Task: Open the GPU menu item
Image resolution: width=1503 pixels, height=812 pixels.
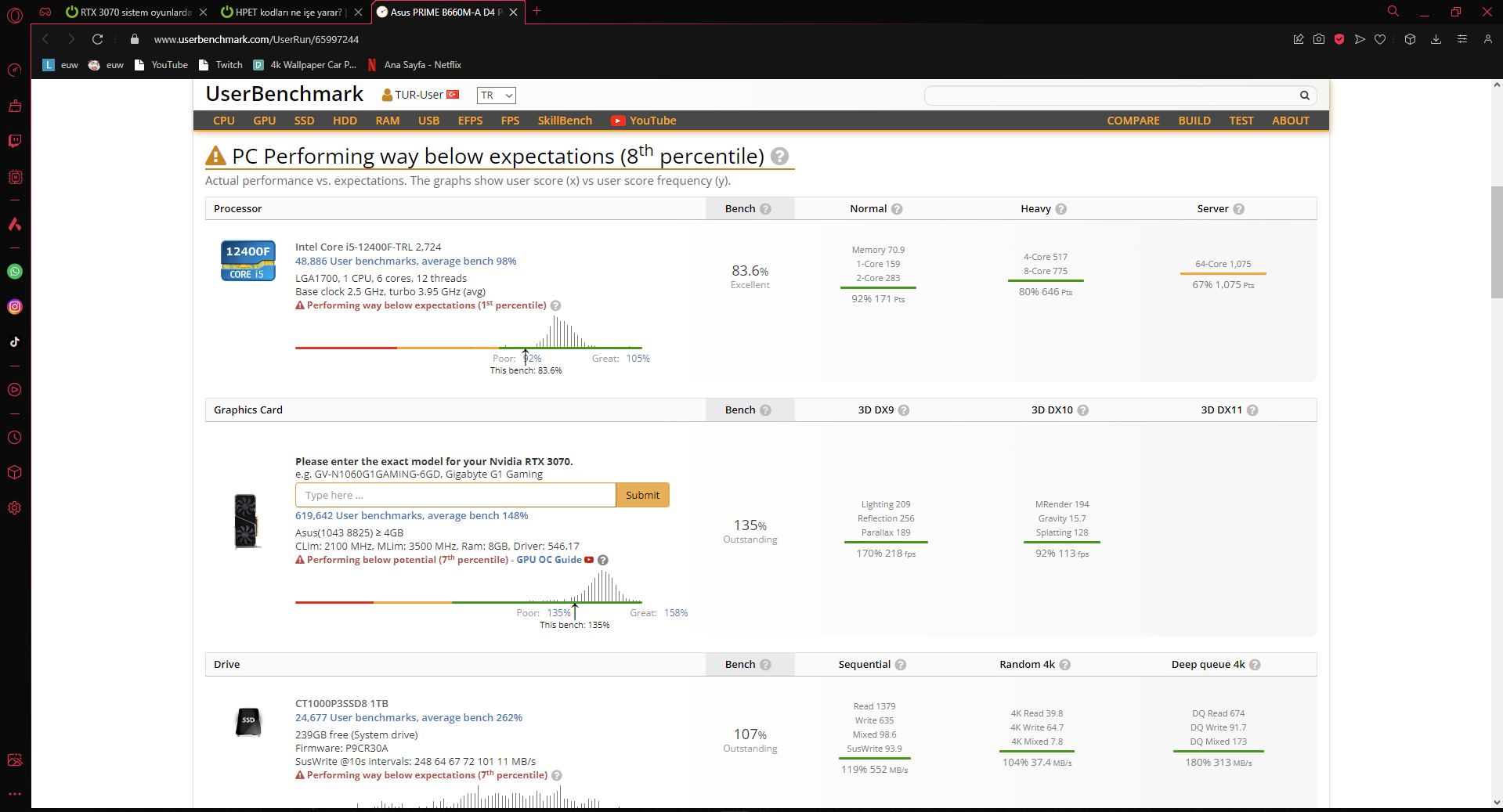Action: tap(265, 121)
